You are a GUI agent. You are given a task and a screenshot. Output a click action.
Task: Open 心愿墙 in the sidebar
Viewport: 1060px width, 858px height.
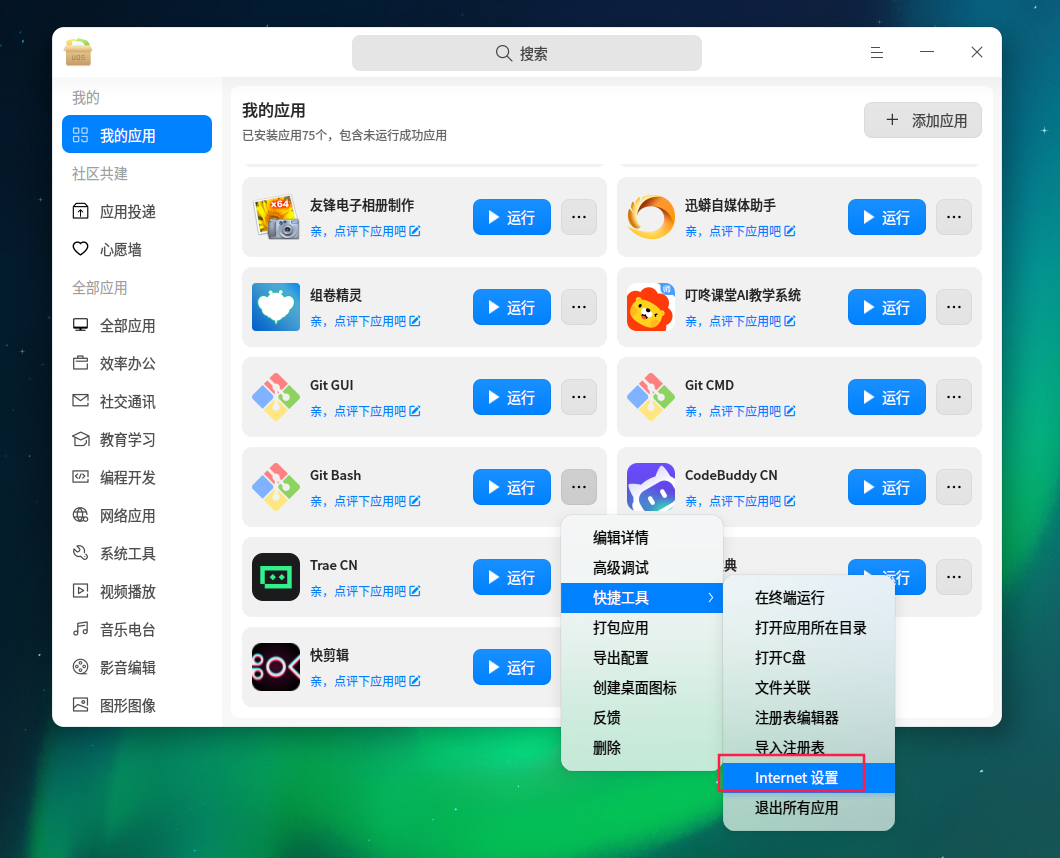[137, 249]
